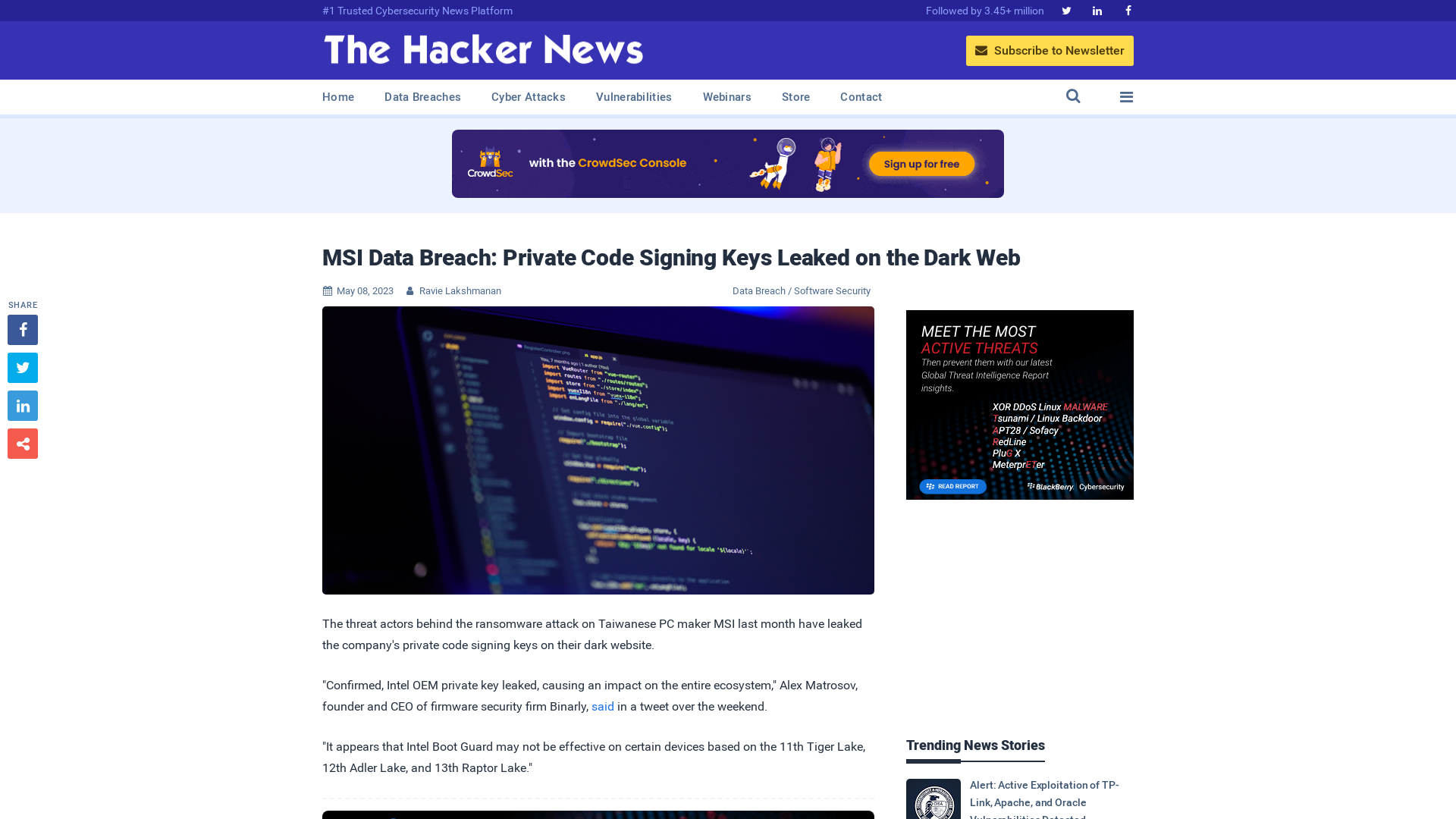Viewport: 1456px width, 819px height.
Task: Click the Twitter social icon in header
Action: 1066,10
